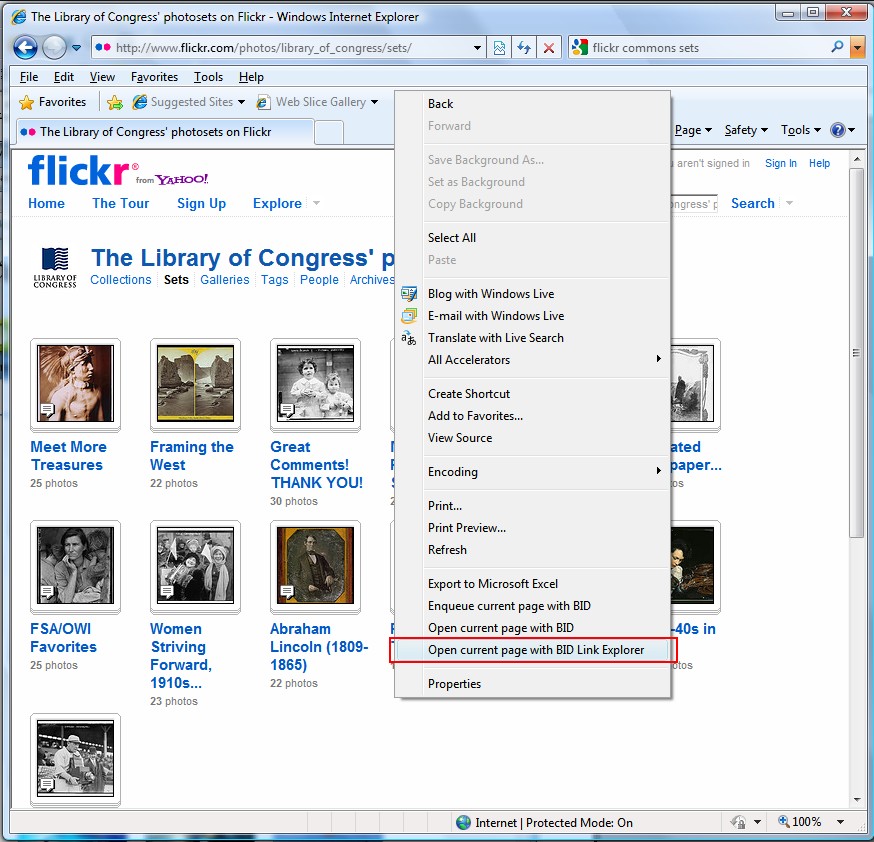Open the Tags section link

pos(274,280)
